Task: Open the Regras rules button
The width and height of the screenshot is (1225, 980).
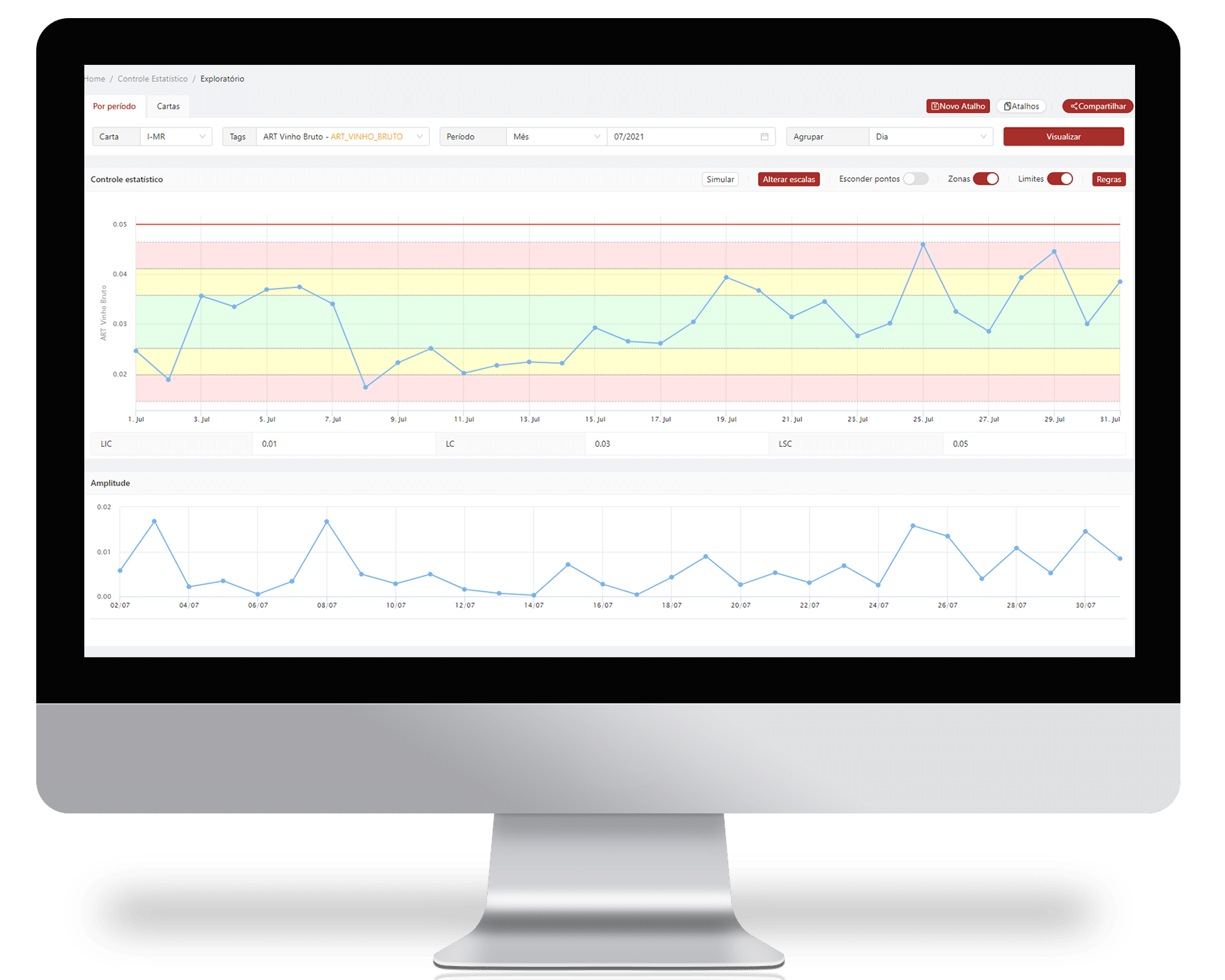Action: 1109,179
